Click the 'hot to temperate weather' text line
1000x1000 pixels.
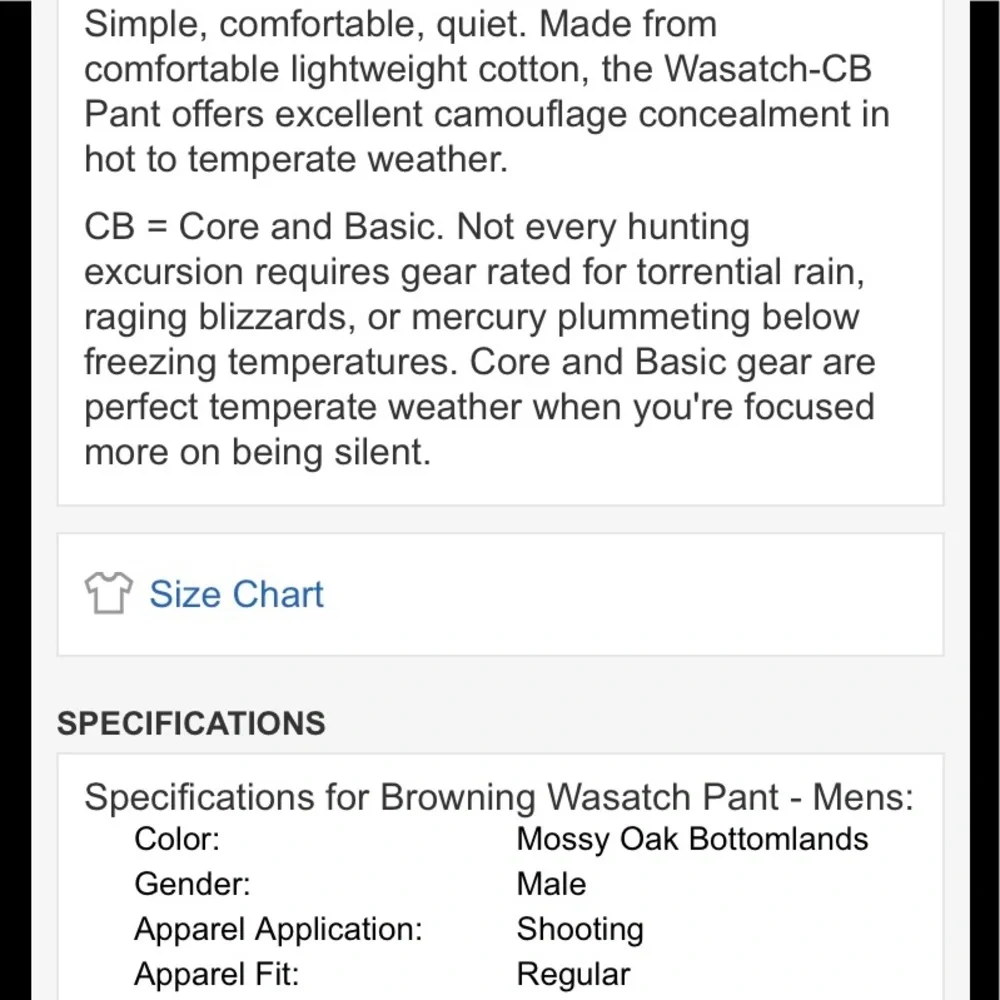coord(296,159)
